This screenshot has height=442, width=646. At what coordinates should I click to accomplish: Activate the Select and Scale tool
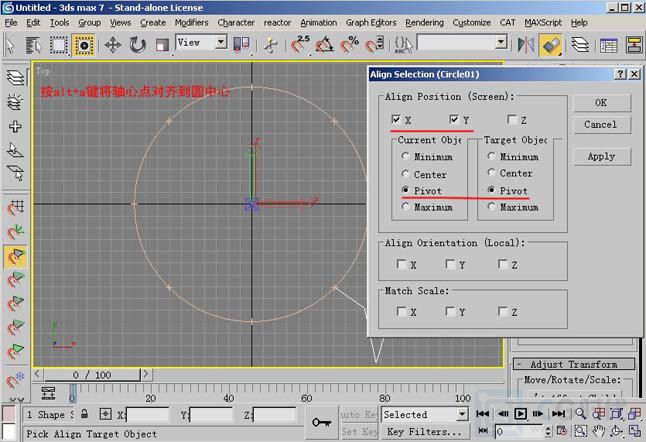tap(162, 45)
